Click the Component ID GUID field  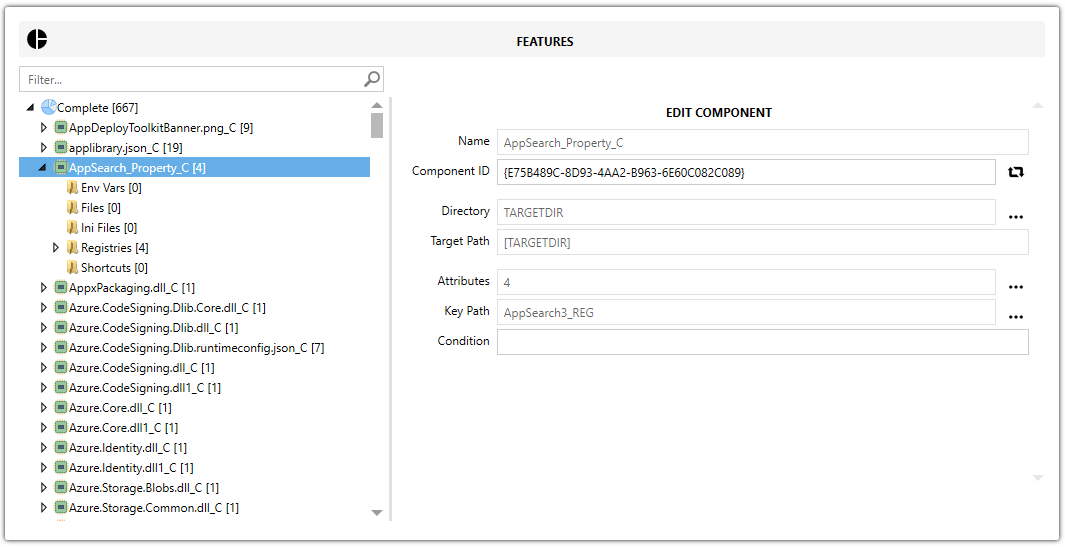(746, 173)
